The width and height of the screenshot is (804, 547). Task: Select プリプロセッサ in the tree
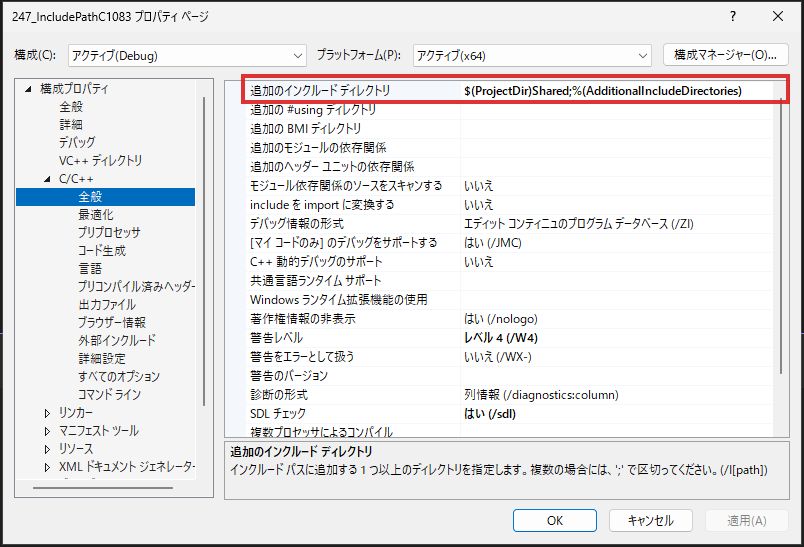tap(109, 232)
